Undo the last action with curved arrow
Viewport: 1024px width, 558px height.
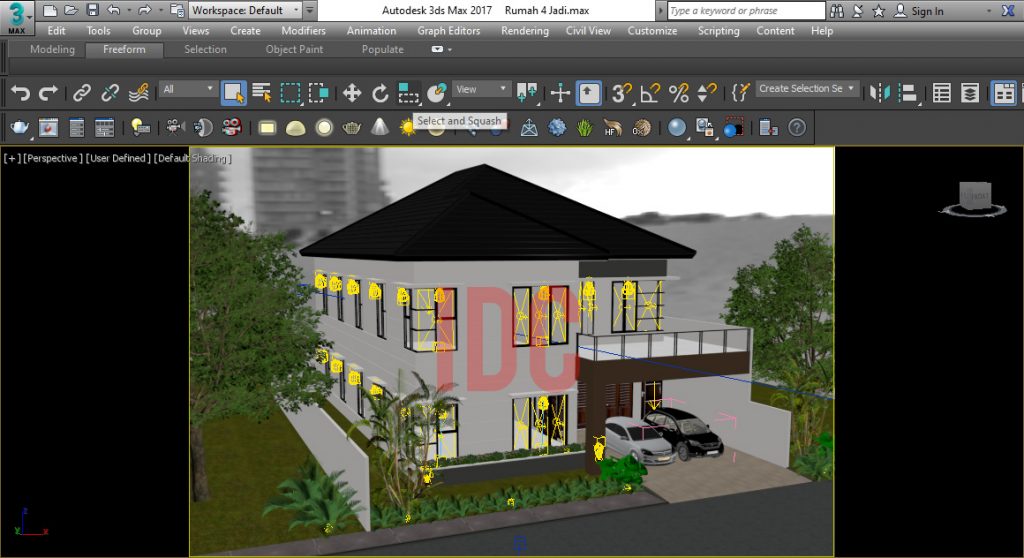point(20,93)
